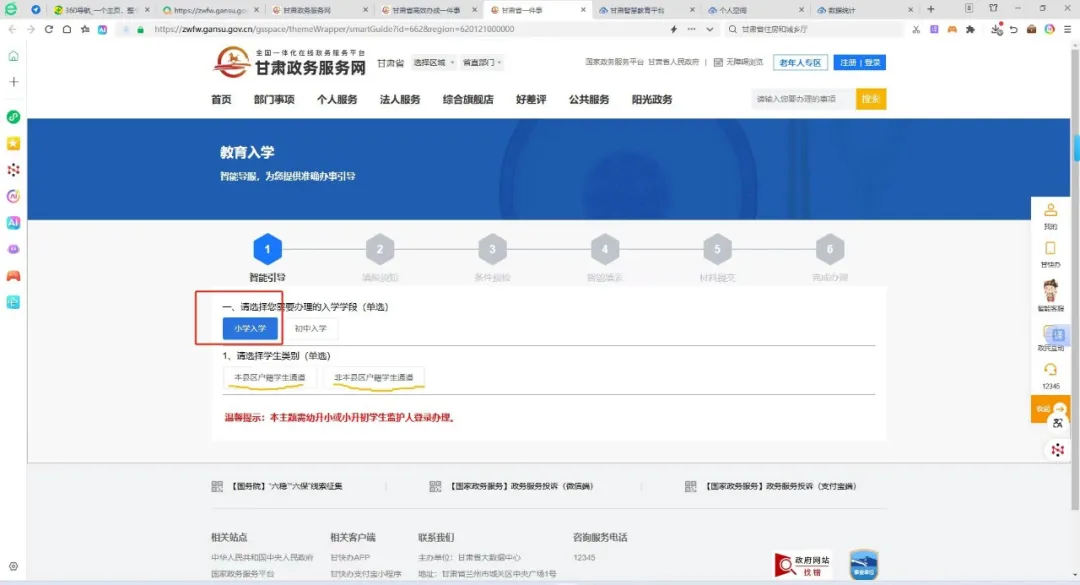Viewport: 1080px width, 585px height.
Task: Click the site logo of 甘肃政务服务网
Action: (295, 63)
